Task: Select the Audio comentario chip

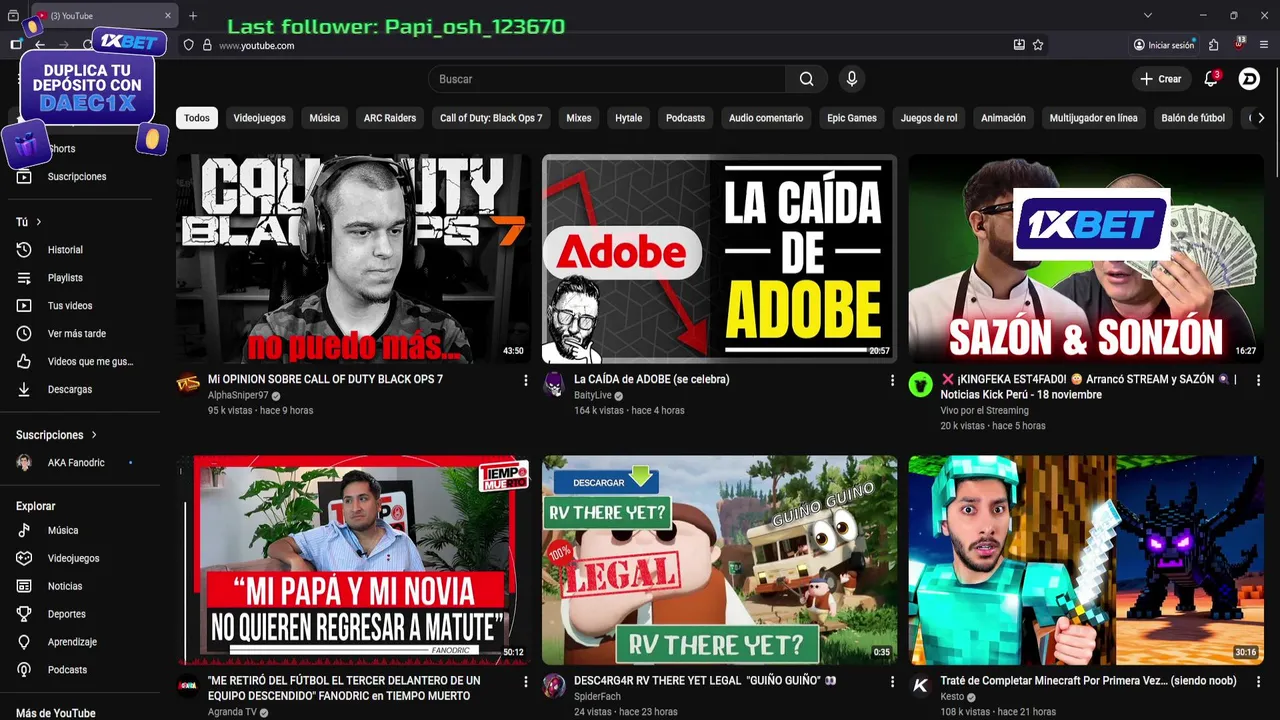Action: (x=766, y=118)
